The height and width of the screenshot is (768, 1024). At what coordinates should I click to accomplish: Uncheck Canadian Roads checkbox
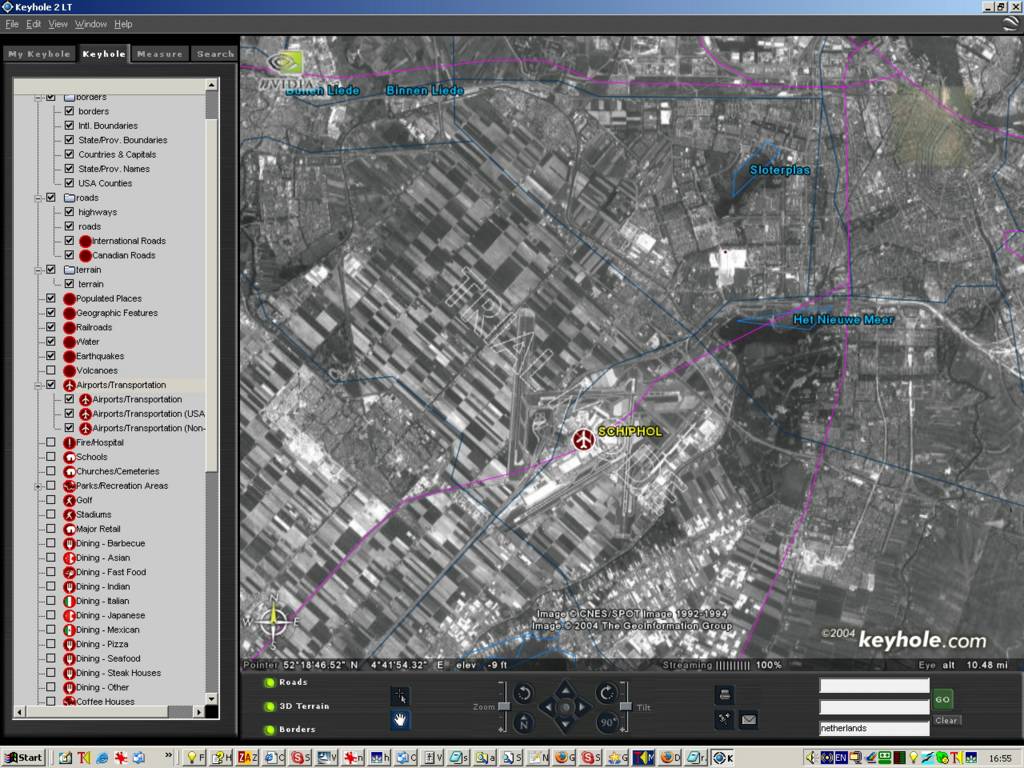[x=69, y=255]
